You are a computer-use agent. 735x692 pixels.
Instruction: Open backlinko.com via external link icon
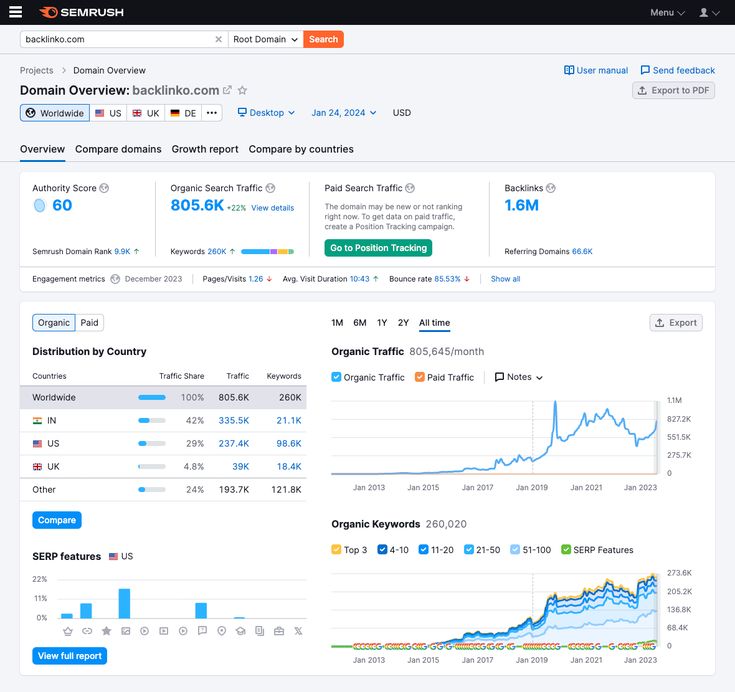point(227,90)
